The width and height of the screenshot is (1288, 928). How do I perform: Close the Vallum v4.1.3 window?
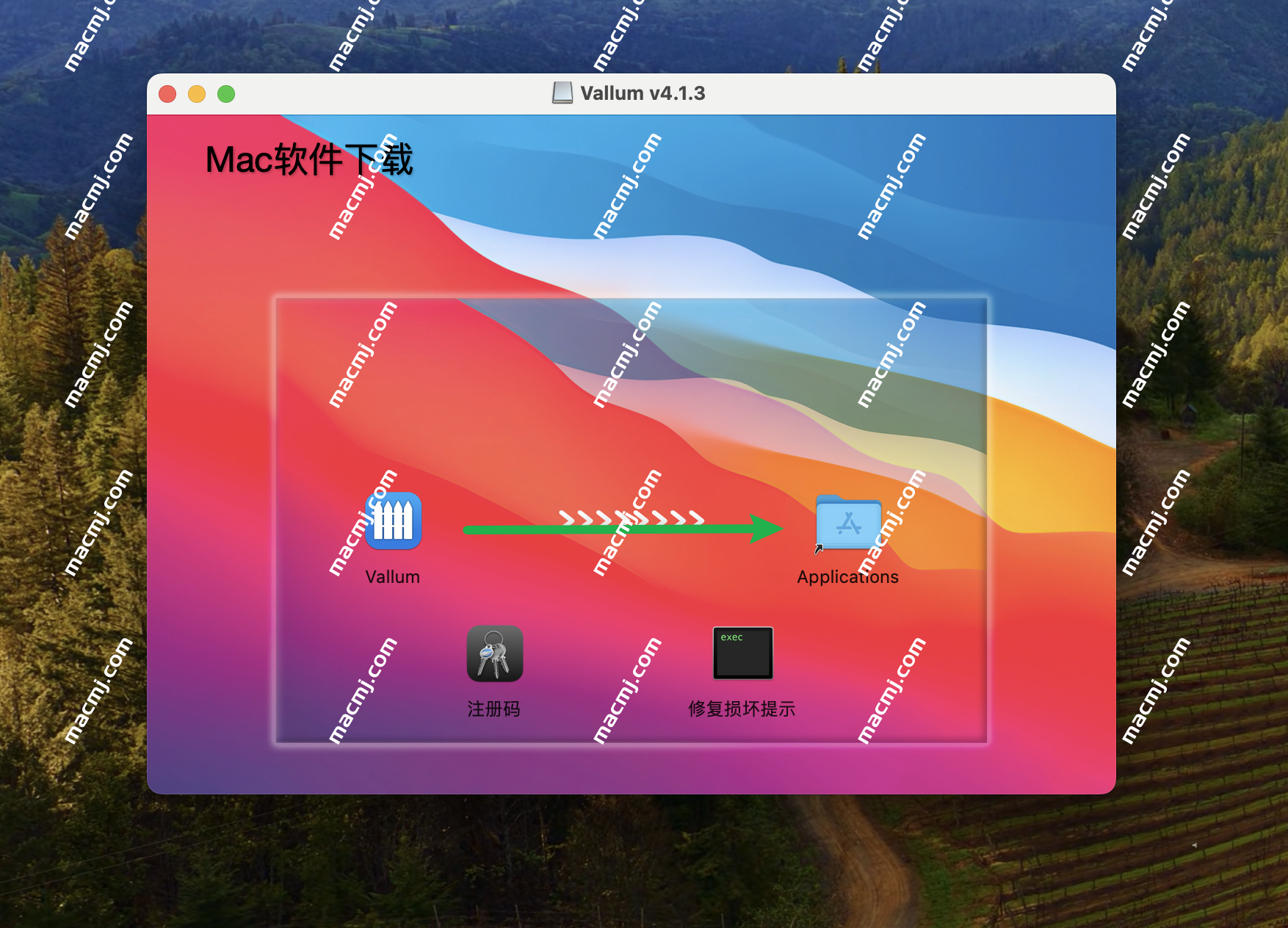click(167, 94)
